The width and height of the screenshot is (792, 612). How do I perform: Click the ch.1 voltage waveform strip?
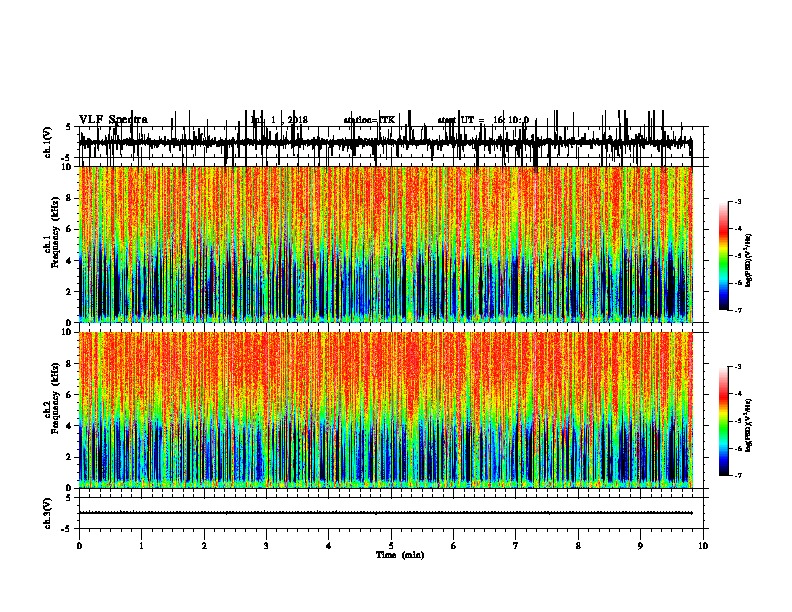(x=385, y=143)
